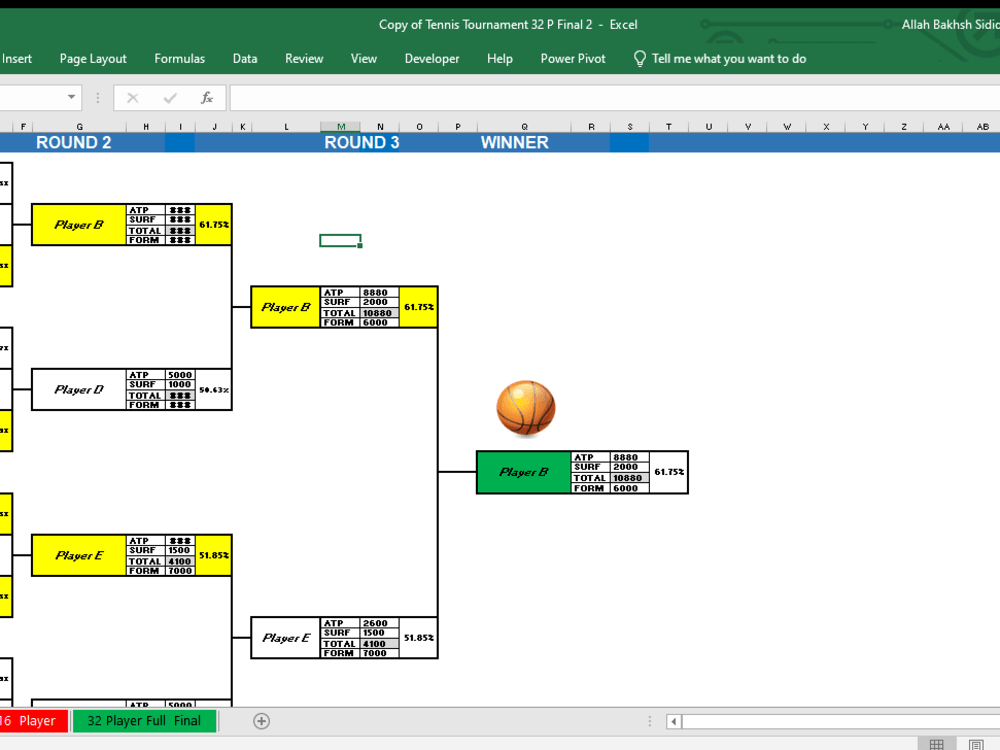
Task: Click the left arrow on the horizontal scrollbar
Action: coord(673,720)
